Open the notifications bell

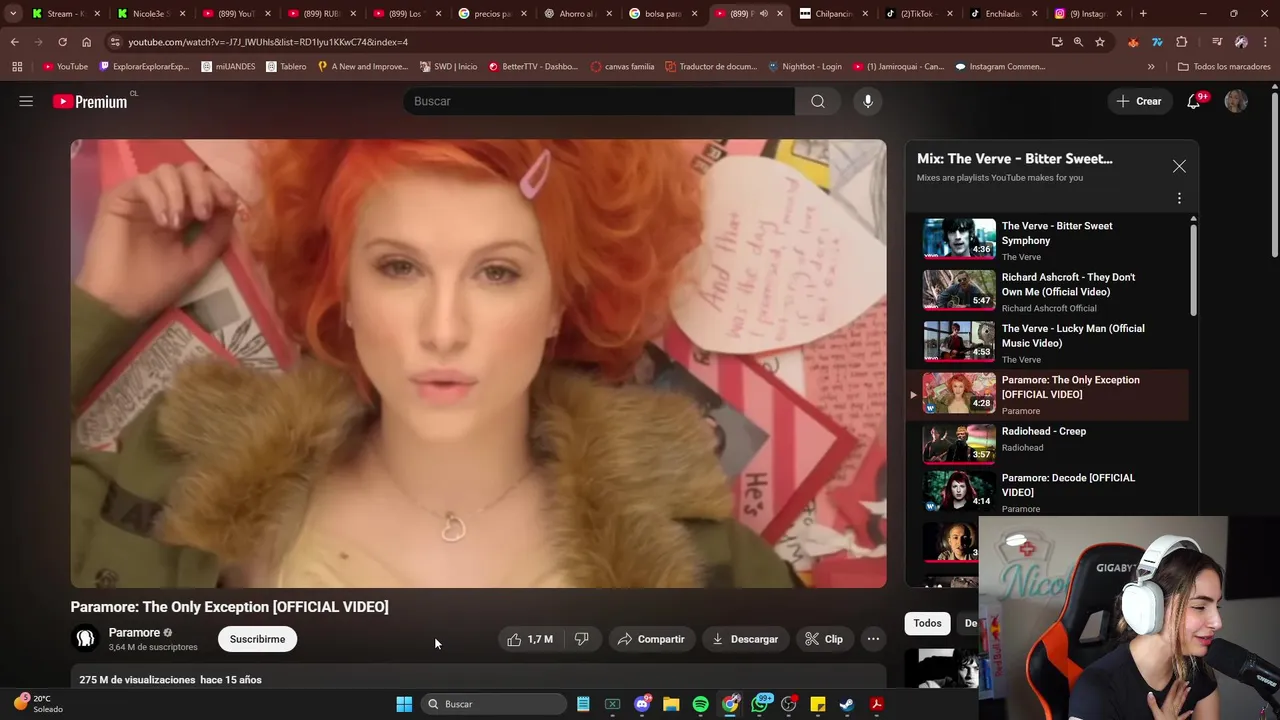[1193, 101]
